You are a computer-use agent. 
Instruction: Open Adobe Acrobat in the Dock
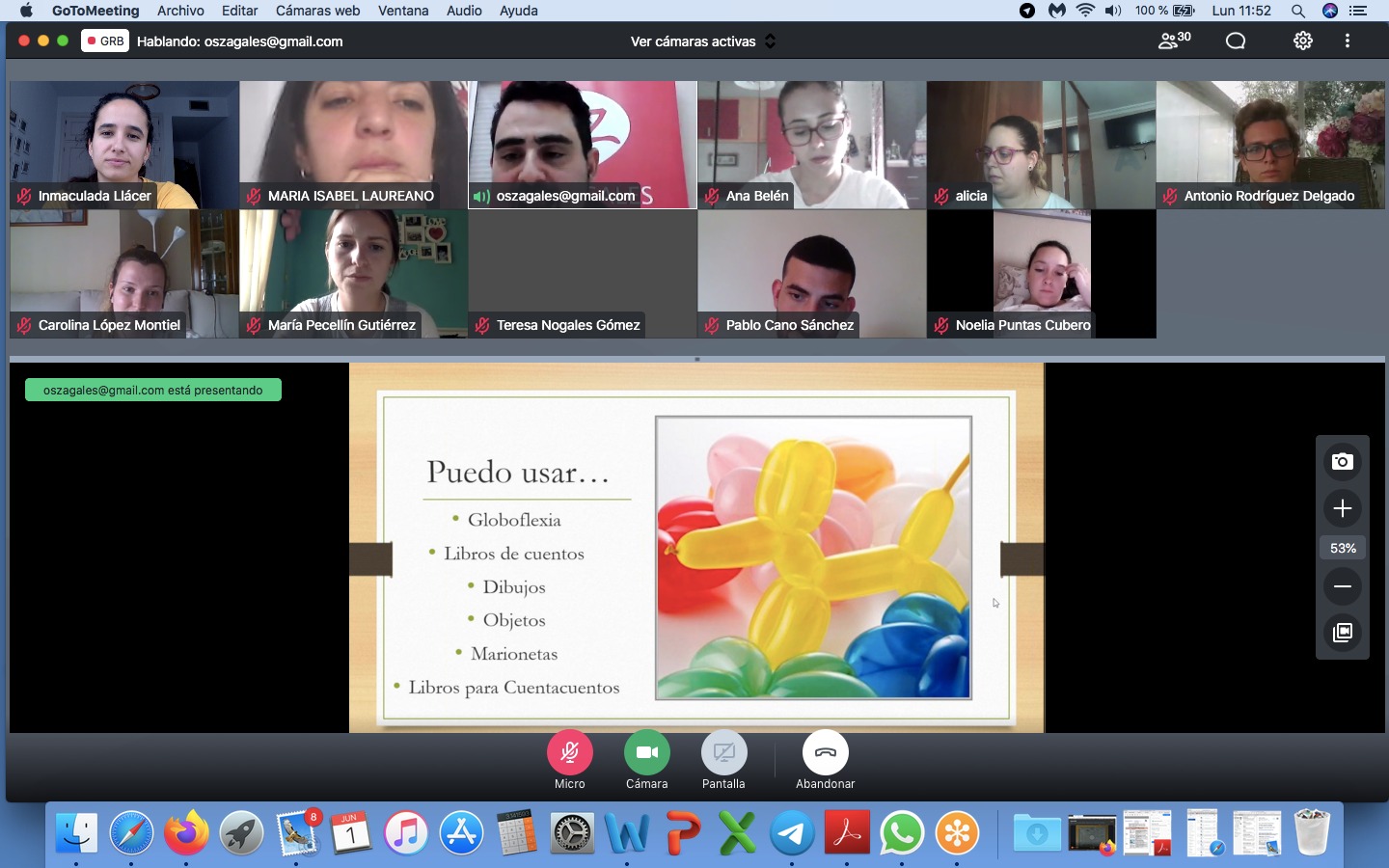coord(847,832)
